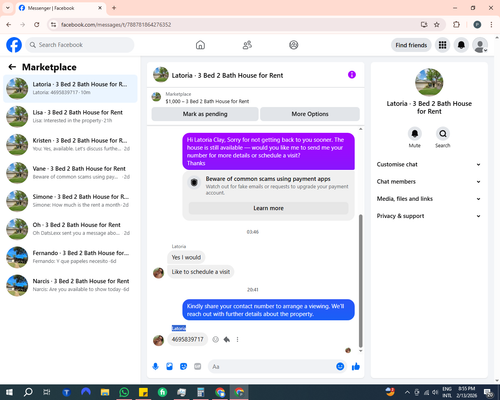The image size is (500, 400).
Task: Click the large listing photo in the right panel
Action: 429,82
